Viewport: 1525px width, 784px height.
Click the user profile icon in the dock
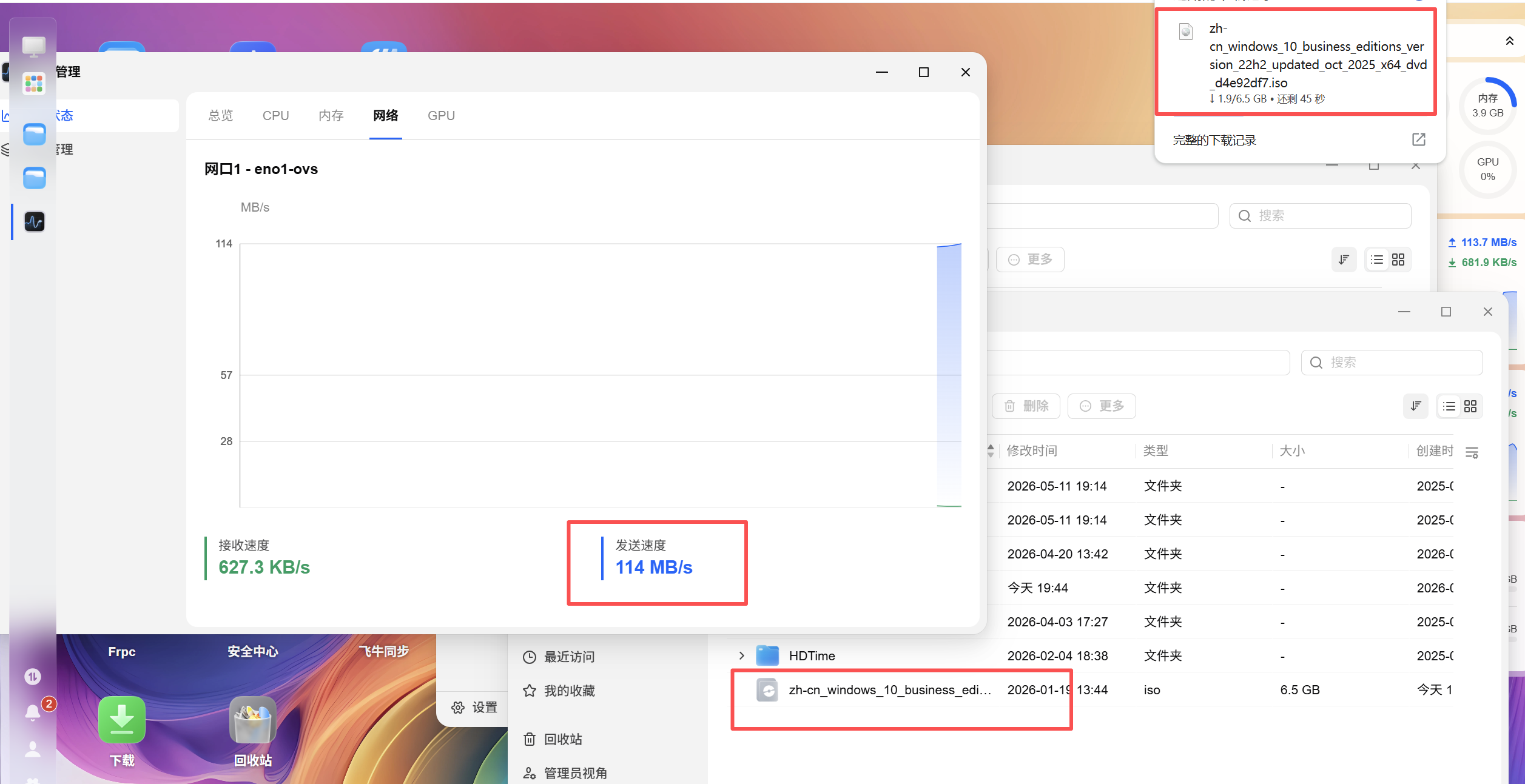33,749
